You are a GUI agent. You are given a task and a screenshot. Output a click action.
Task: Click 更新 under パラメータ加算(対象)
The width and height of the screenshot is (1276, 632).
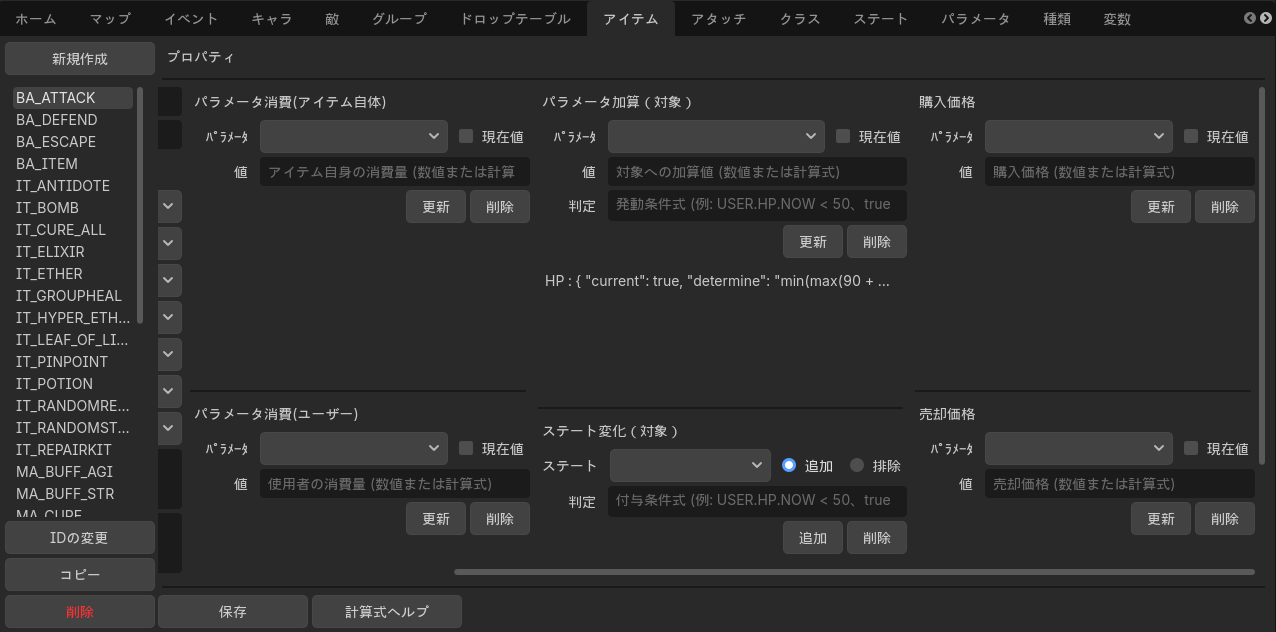coord(813,242)
